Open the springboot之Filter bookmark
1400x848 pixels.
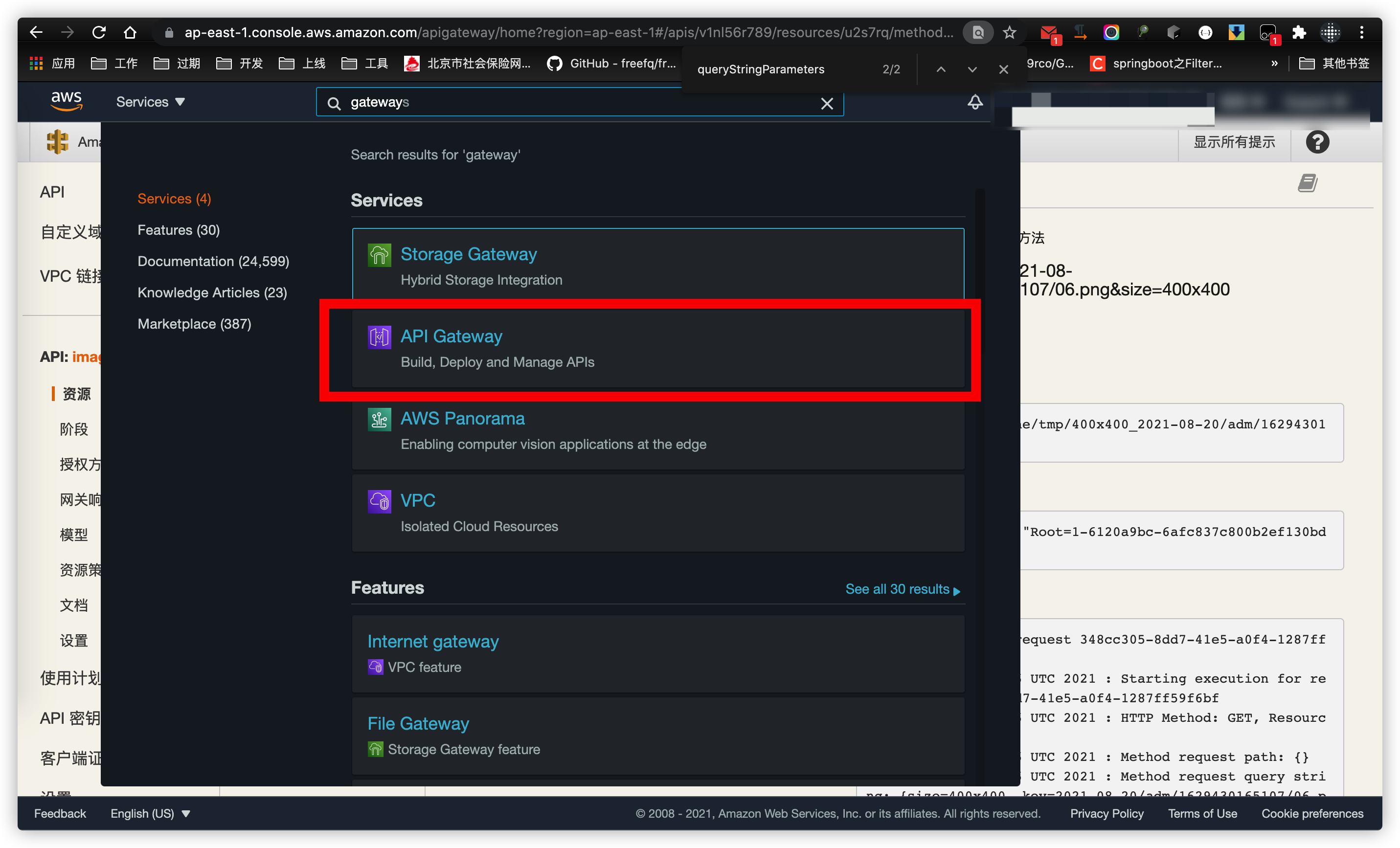coord(1156,64)
